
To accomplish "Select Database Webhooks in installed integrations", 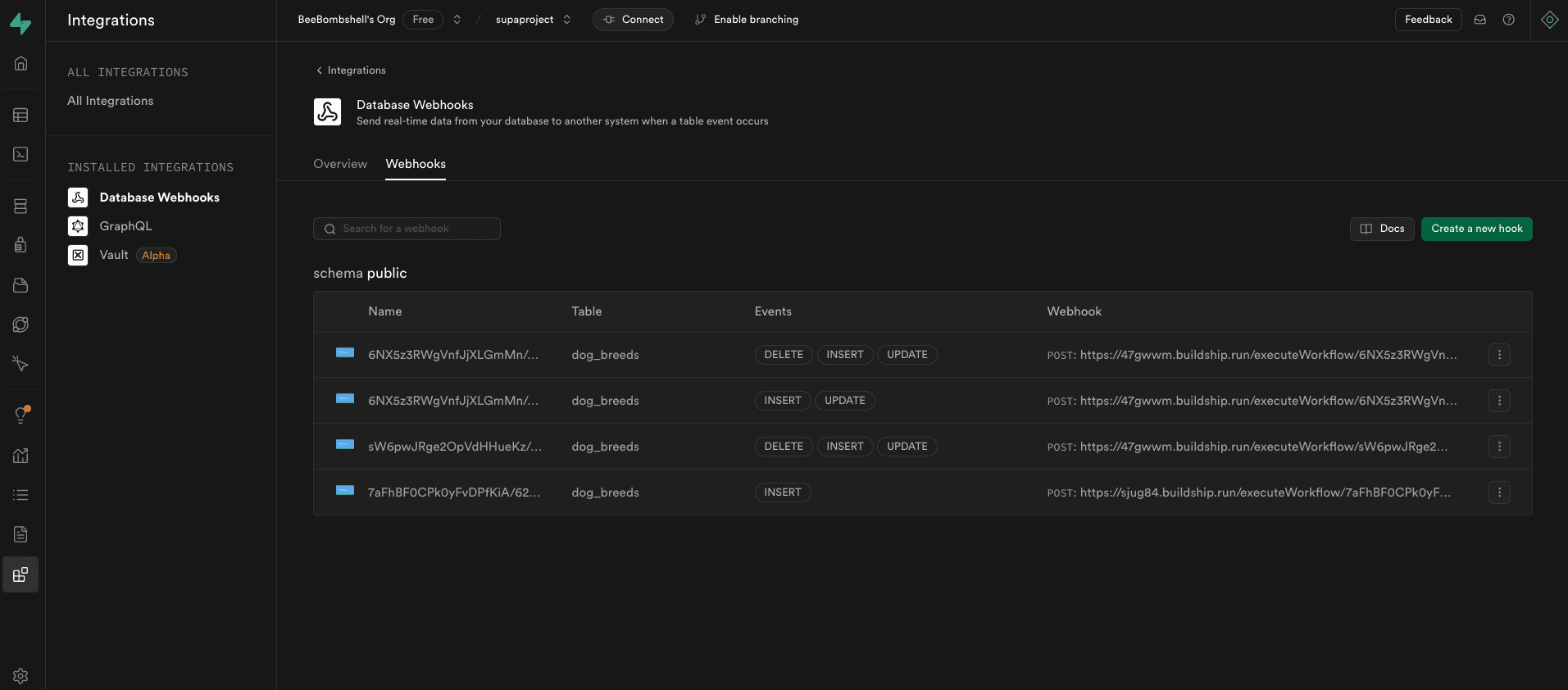I will click(x=160, y=197).
